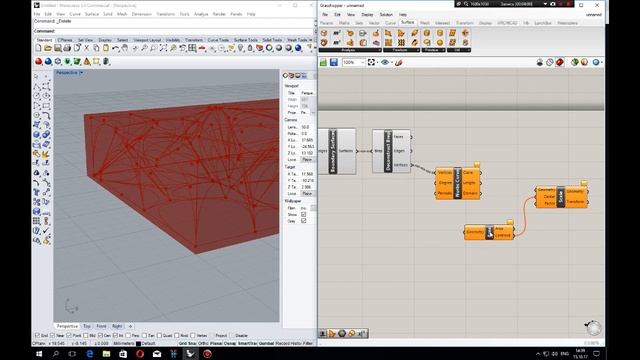Click the Undo arrow icon in Rhino toolbar
The width and height of the screenshot is (640, 360).
(116, 48)
